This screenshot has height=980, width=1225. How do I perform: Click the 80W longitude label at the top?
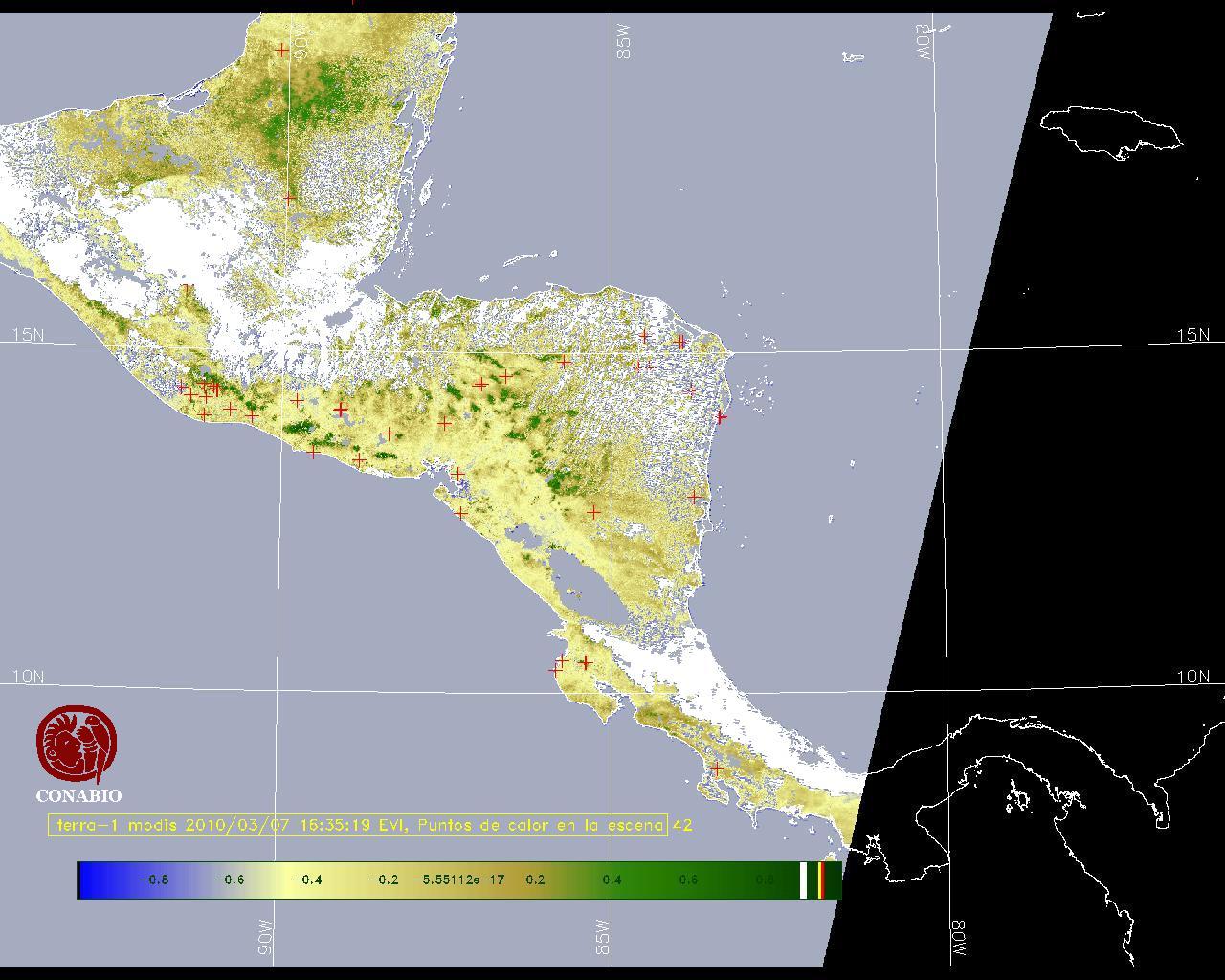point(924,42)
